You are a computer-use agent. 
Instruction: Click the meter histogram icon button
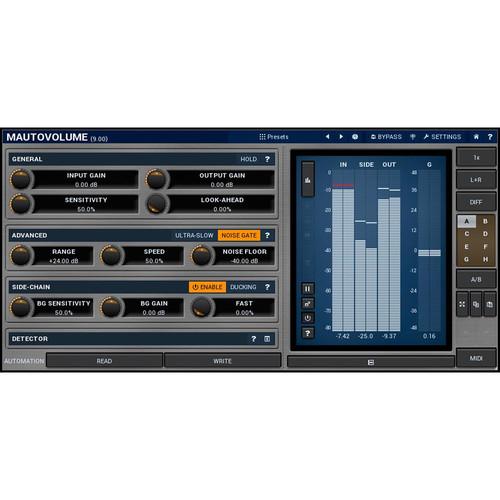308,179
